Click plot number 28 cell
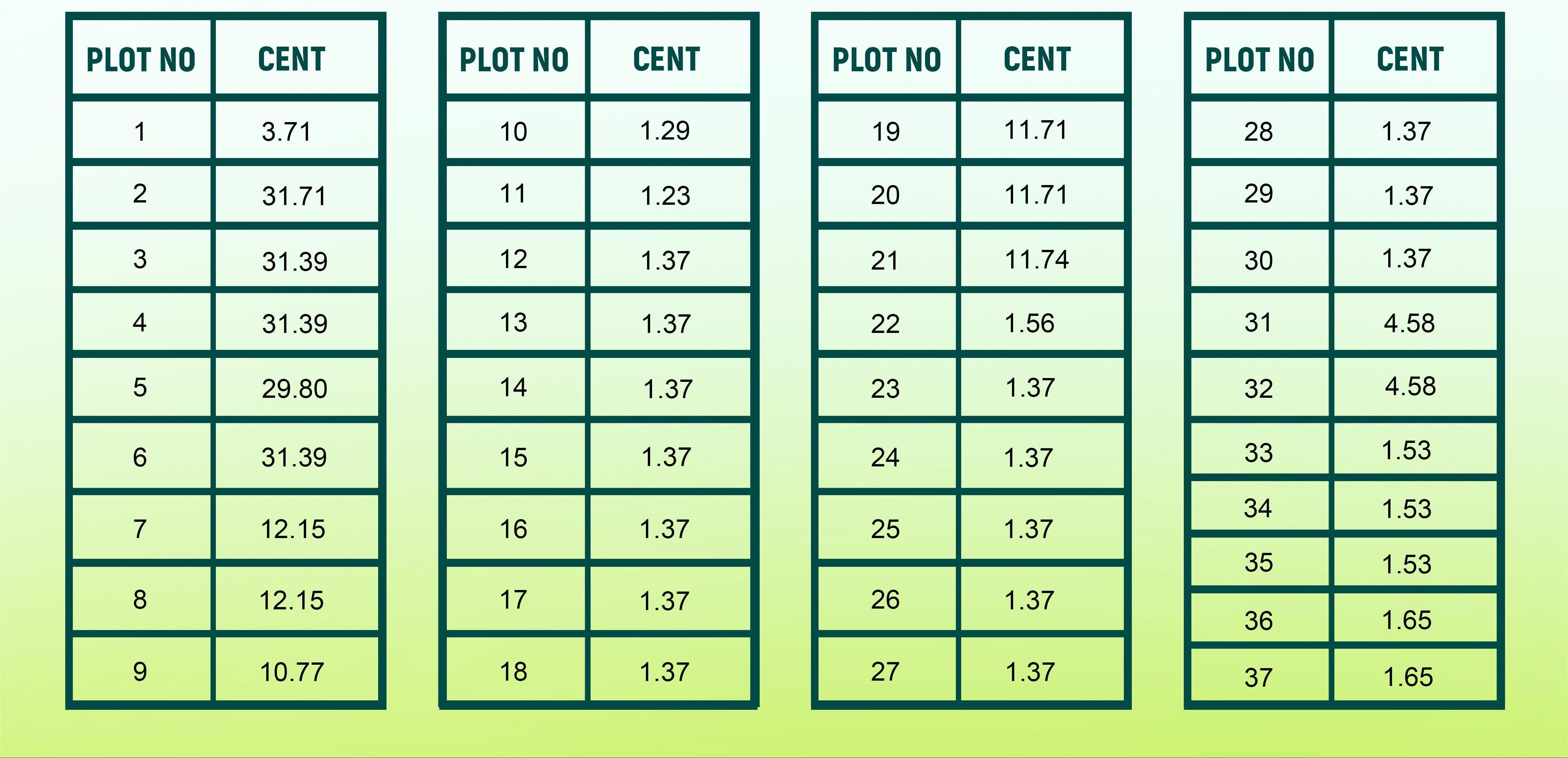Viewport: 1568px width, 758px height. (x=1258, y=132)
